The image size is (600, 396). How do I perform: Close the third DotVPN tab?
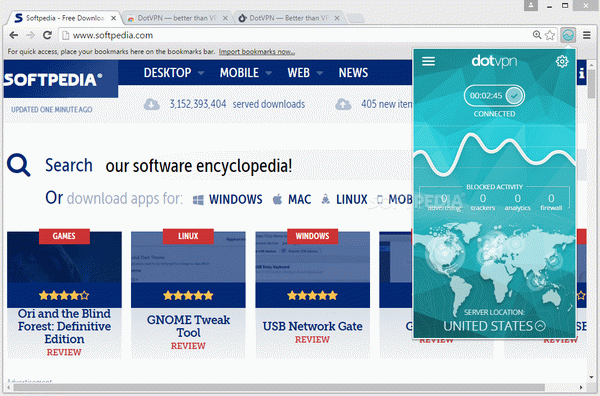coord(337,18)
